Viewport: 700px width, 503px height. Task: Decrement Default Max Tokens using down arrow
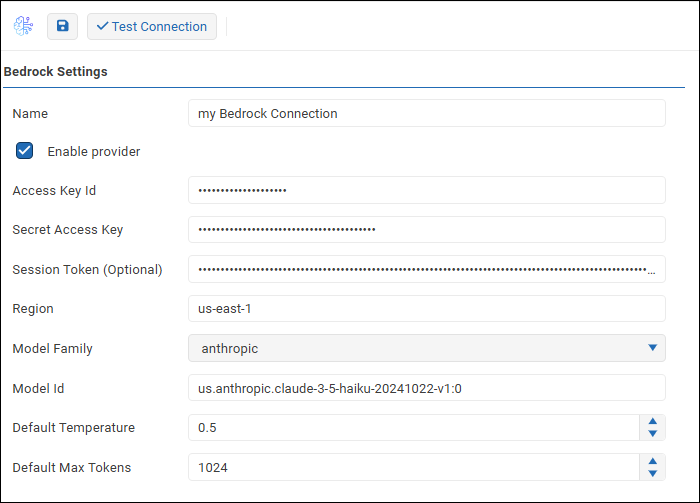click(x=652, y=474)
